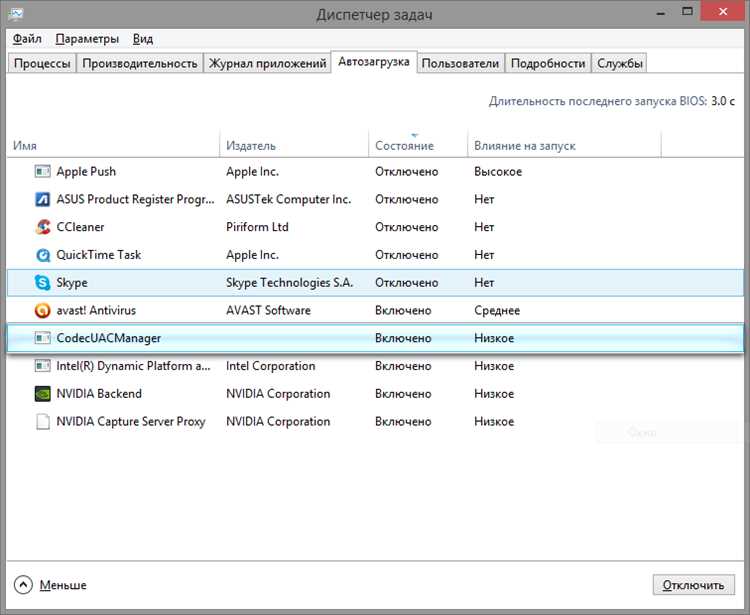Maximize the Диспетчер задач window
The width and height of the screenshot is (750, 615).
coord(687,11)
